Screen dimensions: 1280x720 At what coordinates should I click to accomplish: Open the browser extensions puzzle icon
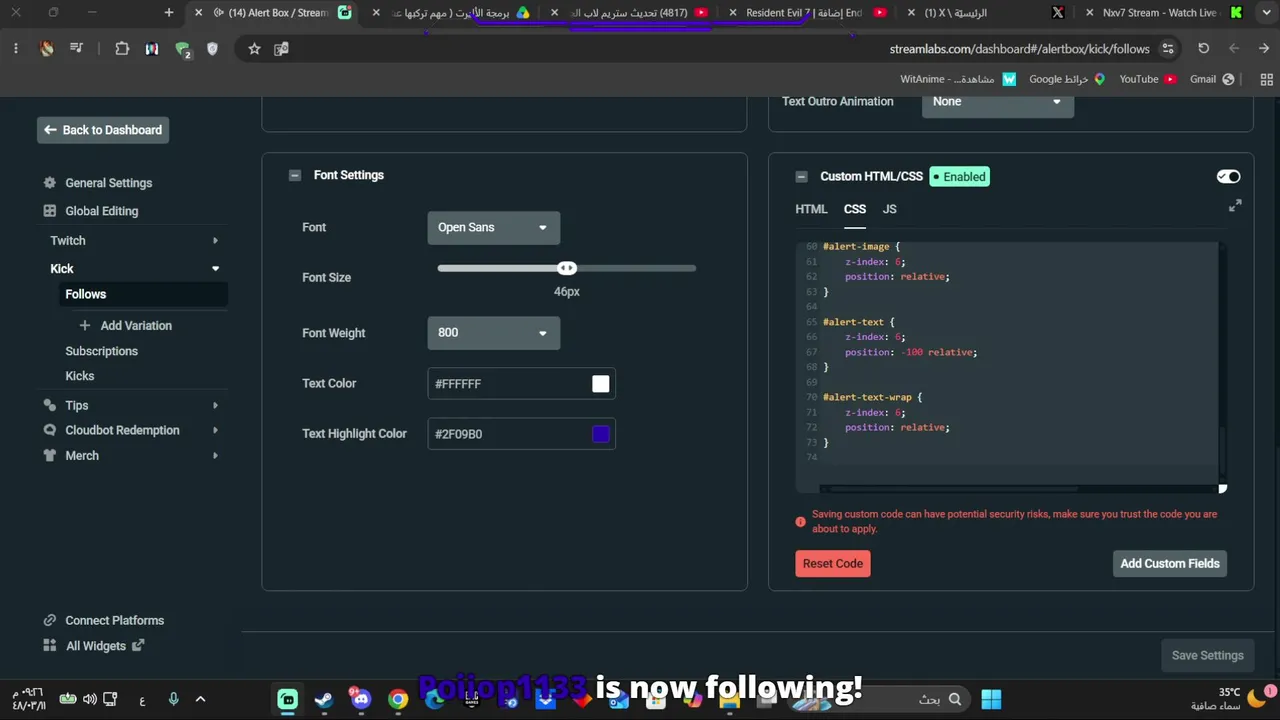click(x=122, y=49)
